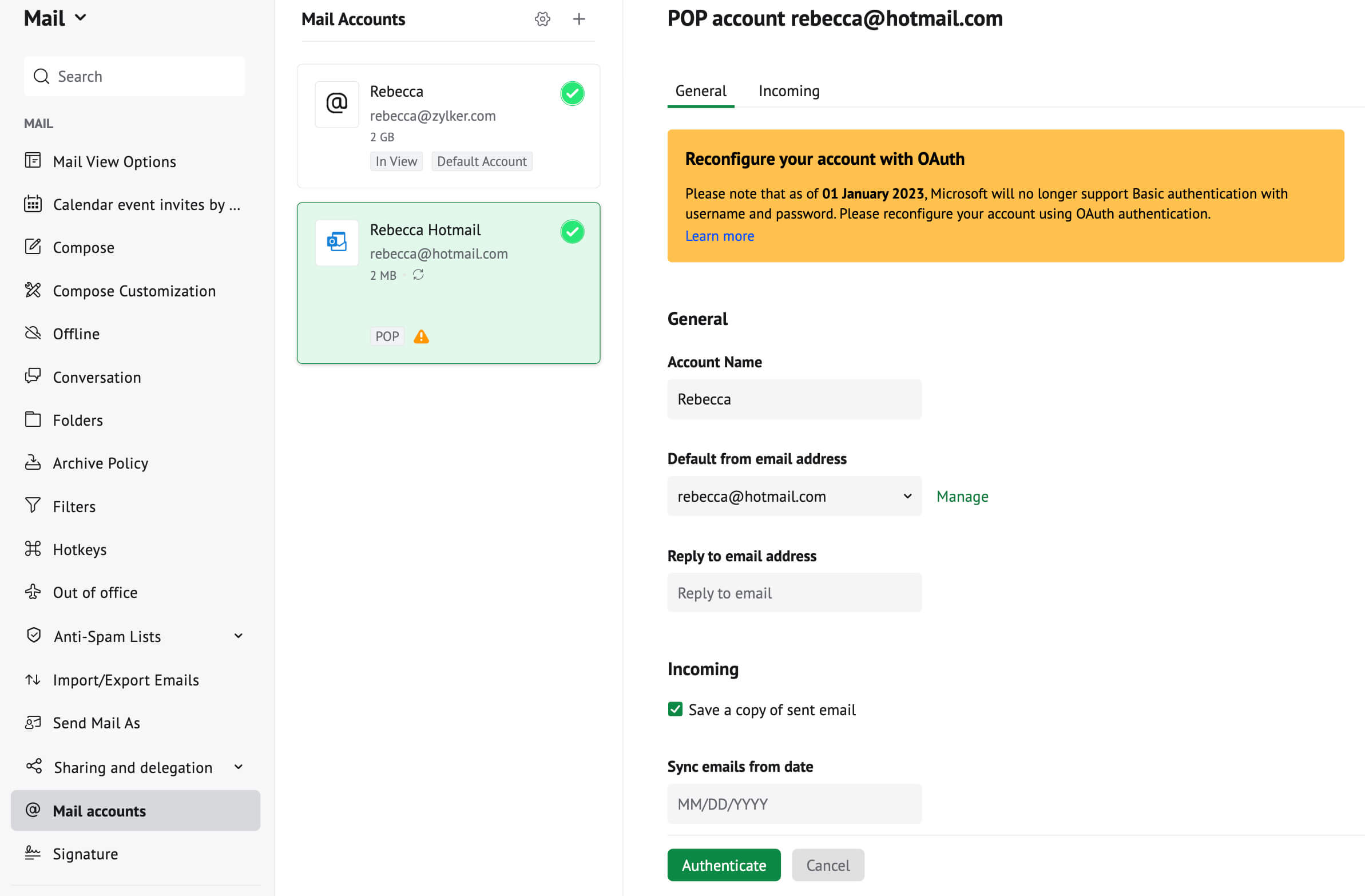The height and width of the screenshot is (896, 1365).
Task: Select the Calendar event invites icon
Action: tap(33, 204)
